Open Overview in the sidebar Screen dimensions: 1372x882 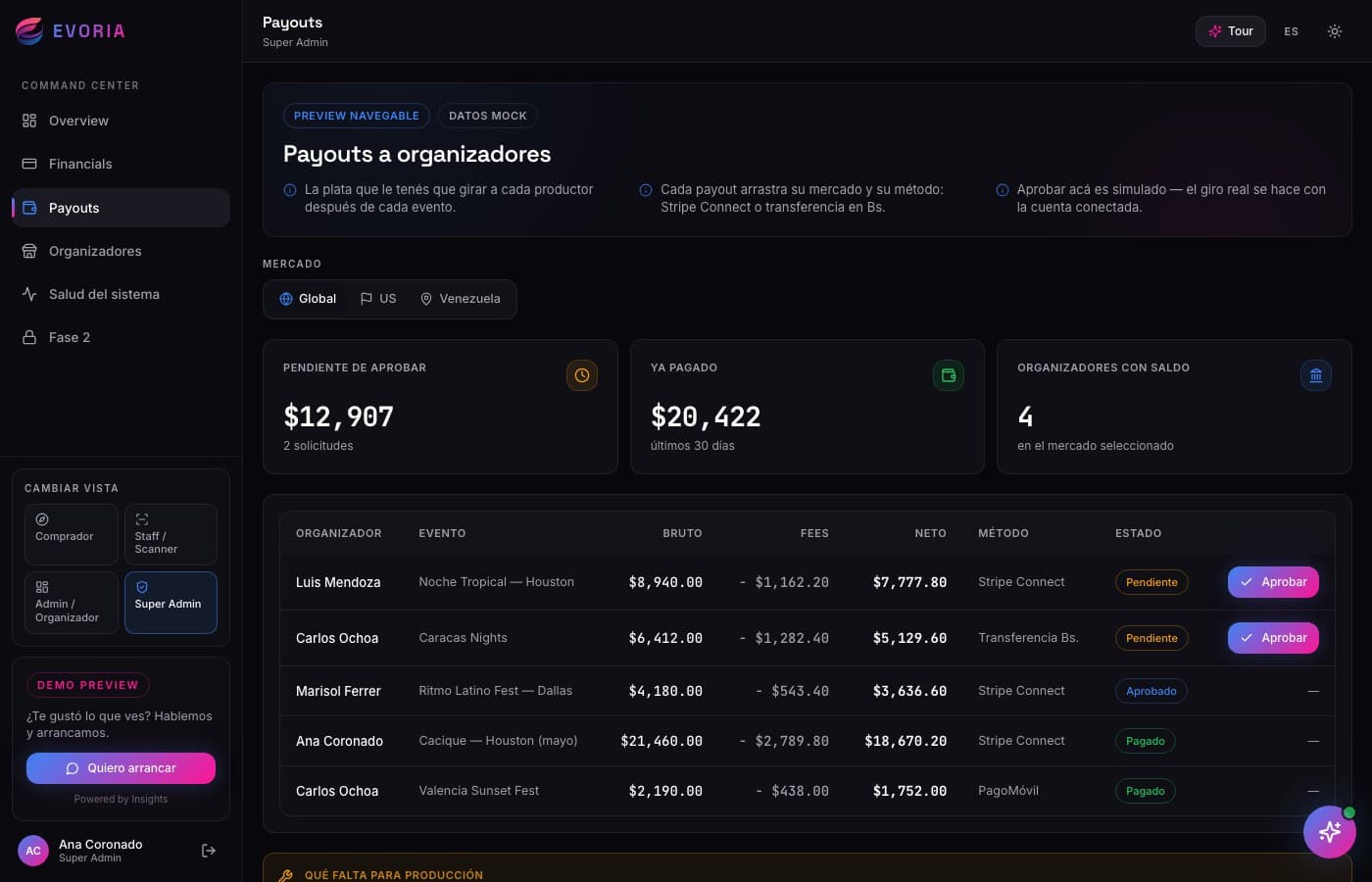(x=121, y=121)
